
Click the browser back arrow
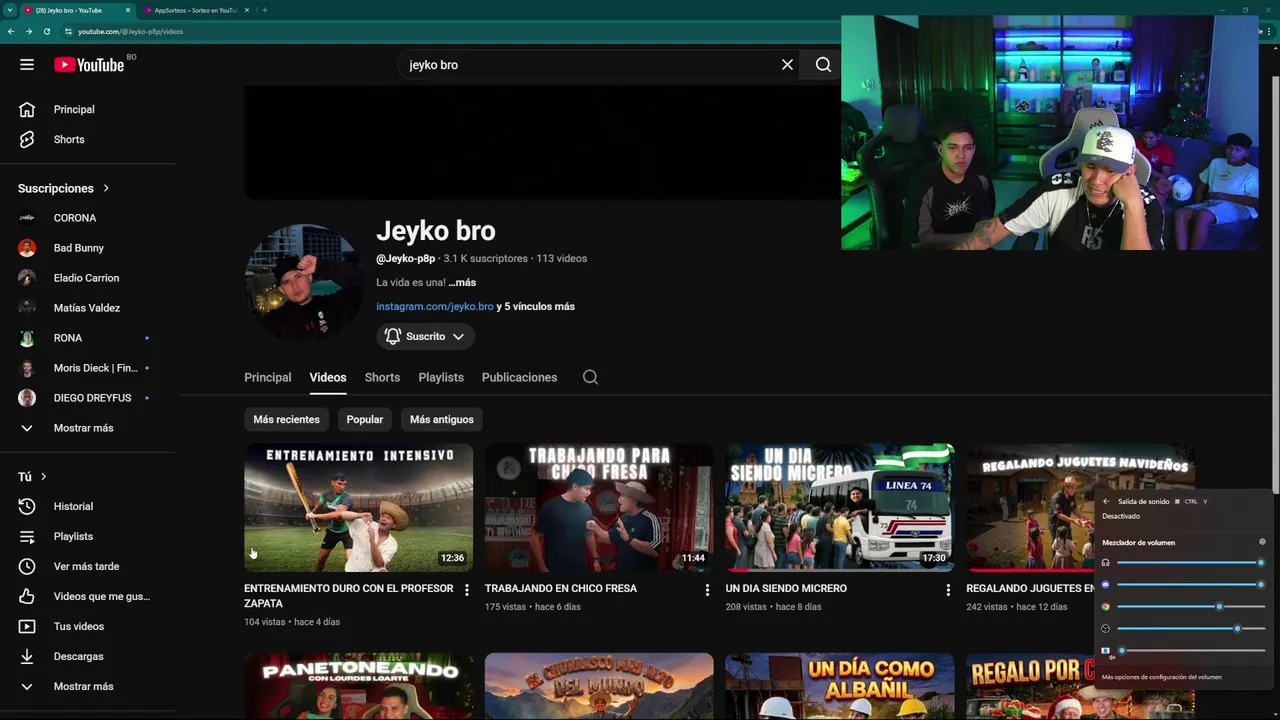pos(11,31)
